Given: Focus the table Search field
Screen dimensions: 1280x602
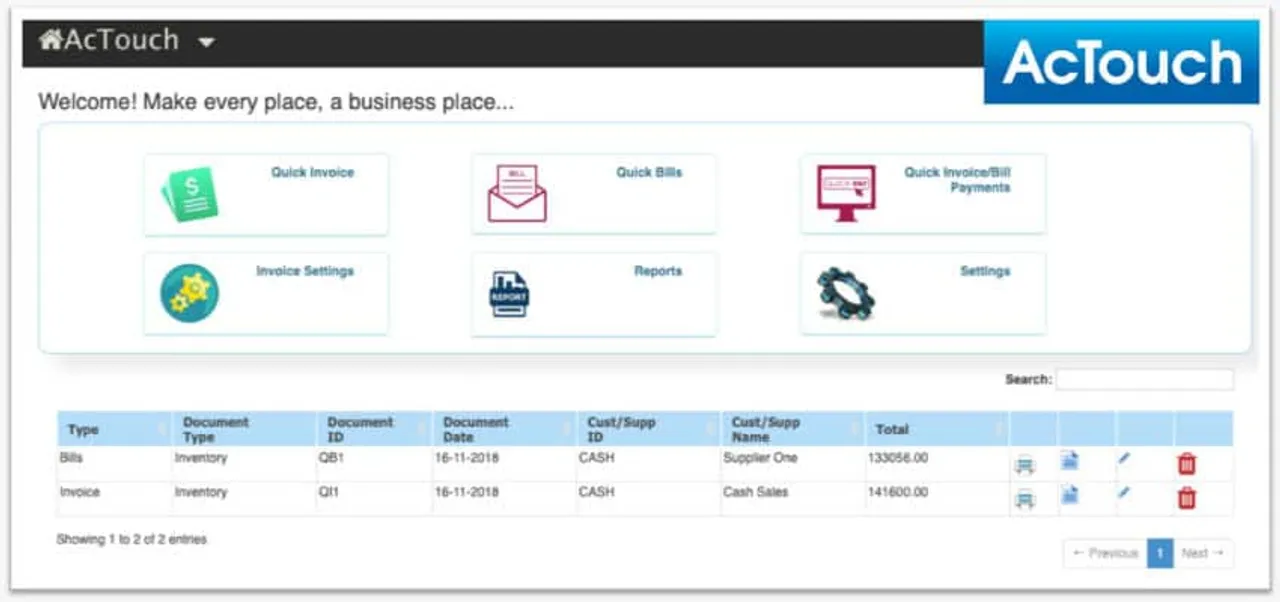Looking at the screenshot, I should 1145,380.
